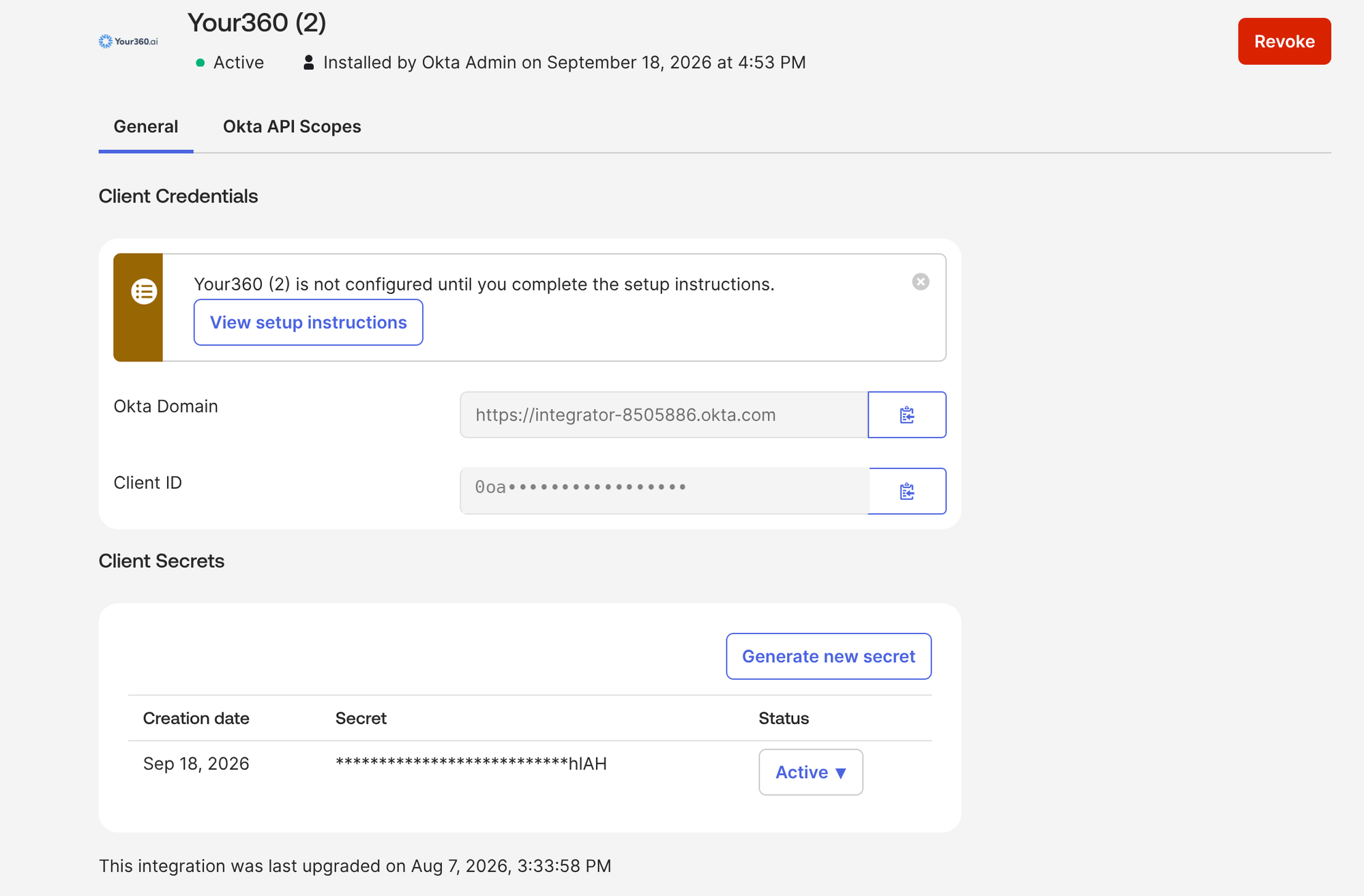Screen dimensions: 1364x896
Task: Click the Okta Domain label
Action: point(166,406)
